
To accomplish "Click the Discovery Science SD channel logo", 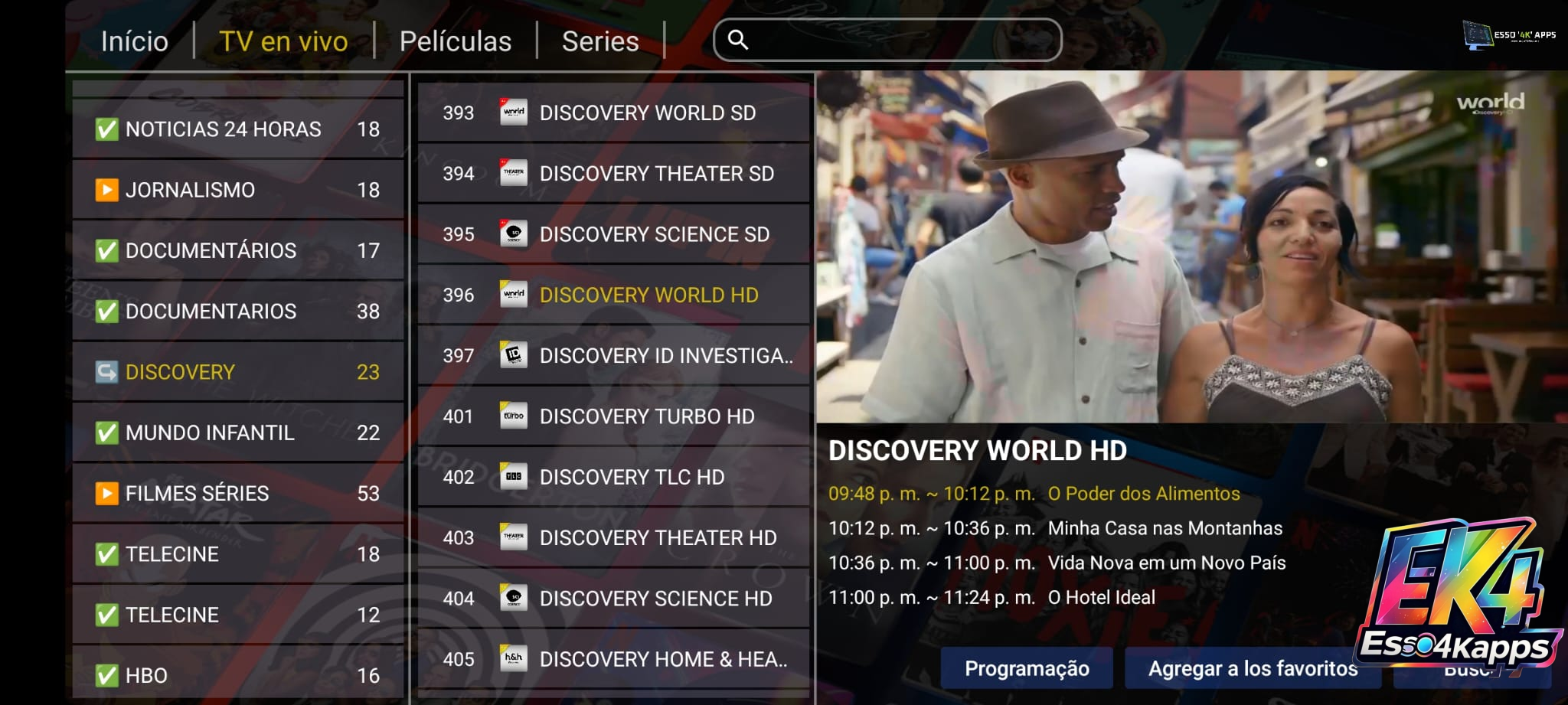I will pyautogui.click(x=514, y=233).
